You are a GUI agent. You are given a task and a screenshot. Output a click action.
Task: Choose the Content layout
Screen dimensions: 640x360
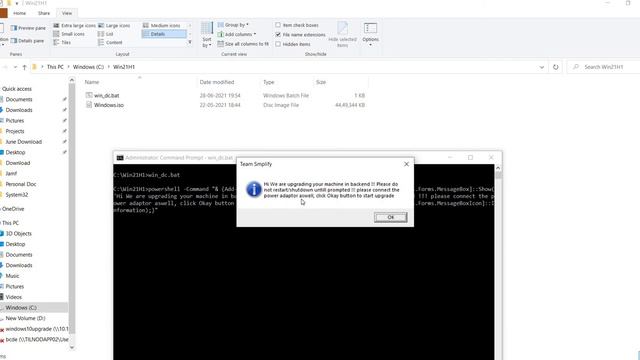pos(110,42)
